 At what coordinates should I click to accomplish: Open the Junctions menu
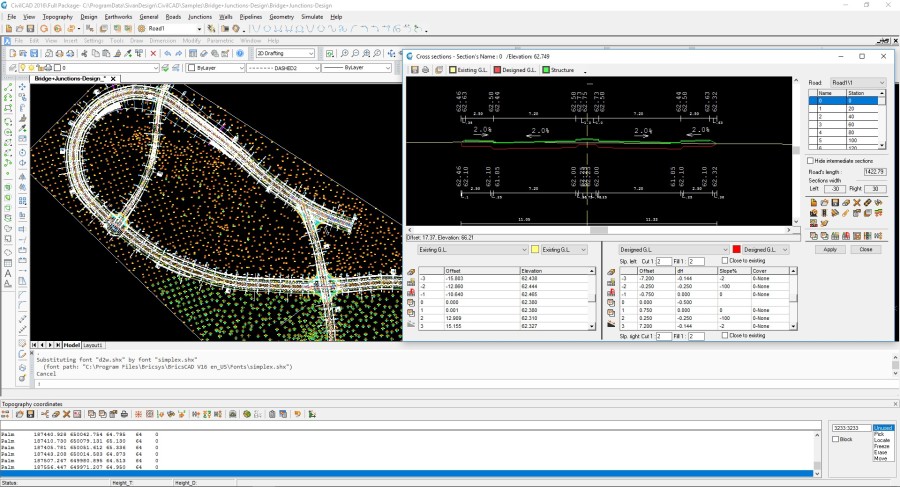pos(201,17)
